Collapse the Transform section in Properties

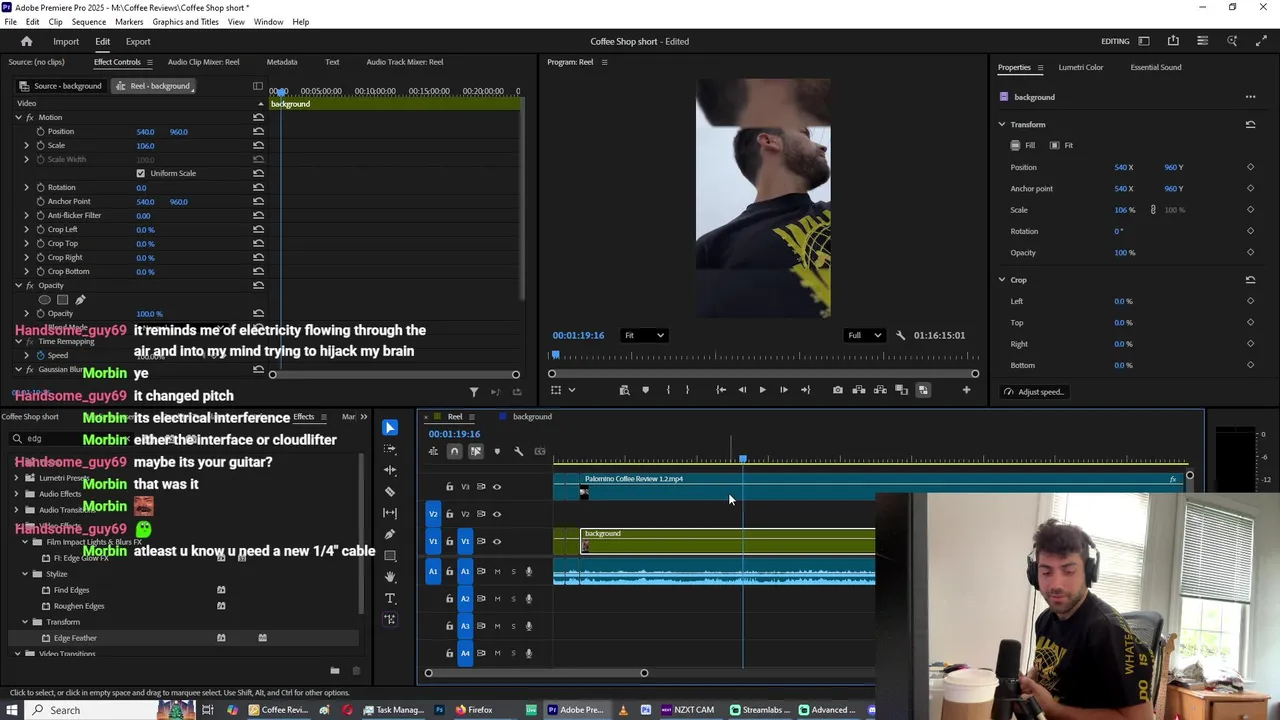point(1002,124)
